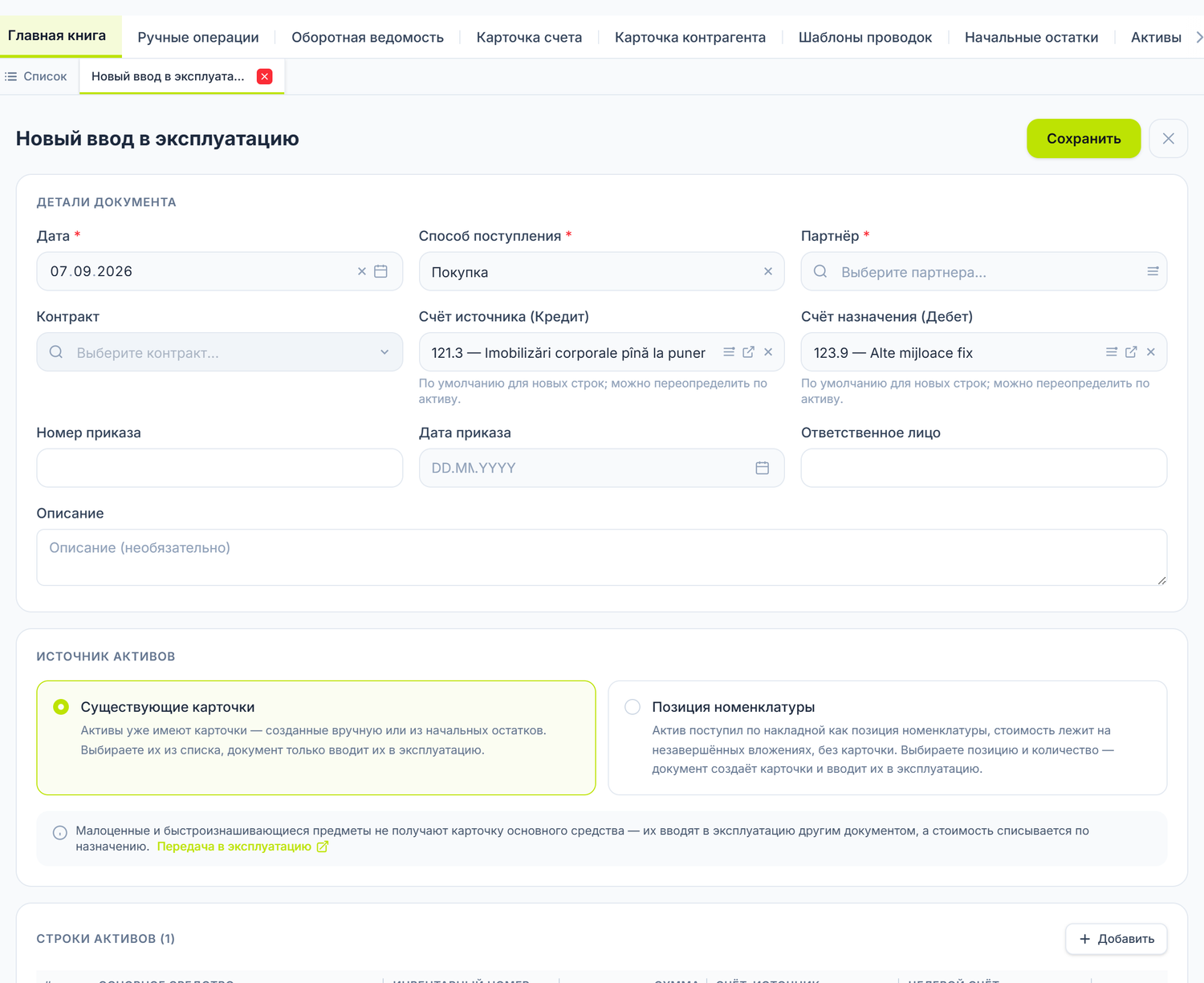Select Позиция номенклатуры radio option
The image size is (1204, 983).
[x=633, y=707]
